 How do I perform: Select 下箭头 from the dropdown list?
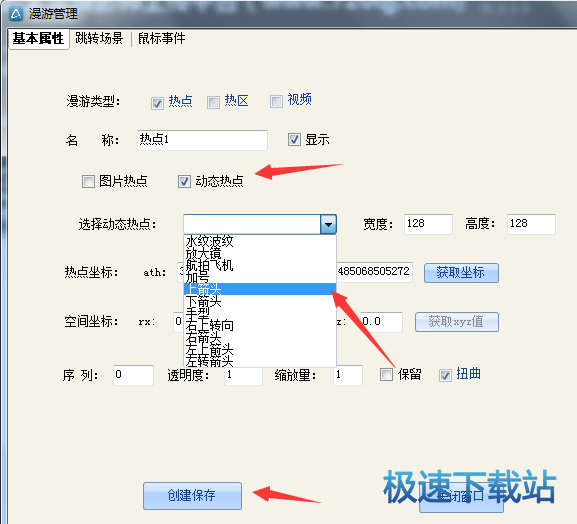pyautogui.click(x=260, y=301)
